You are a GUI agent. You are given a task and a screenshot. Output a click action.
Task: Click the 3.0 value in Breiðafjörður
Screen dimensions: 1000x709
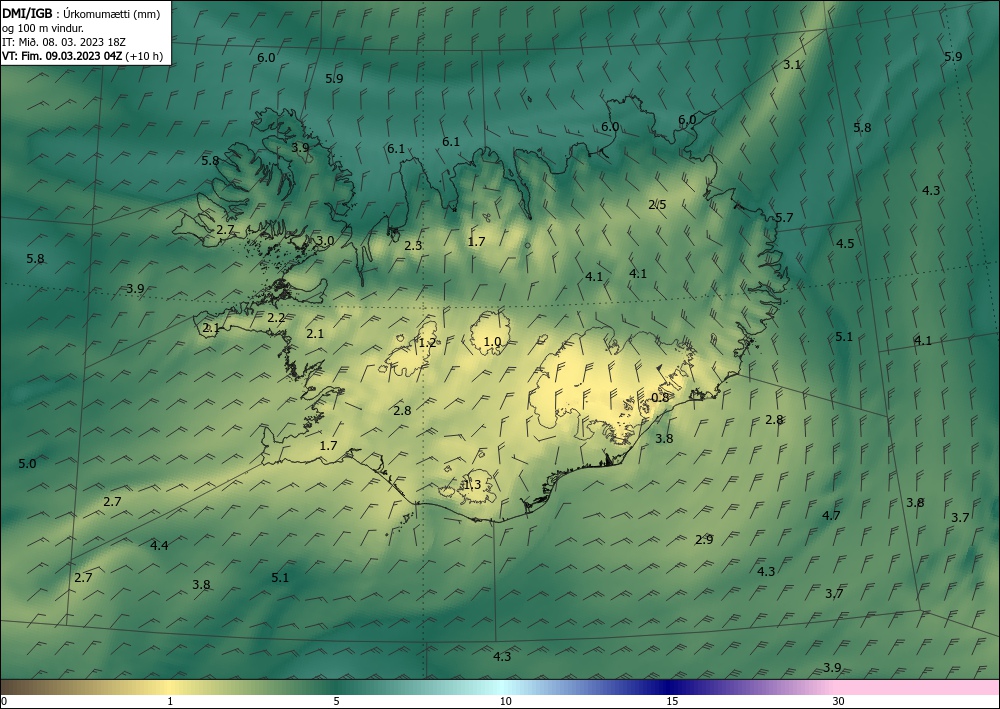325,240
